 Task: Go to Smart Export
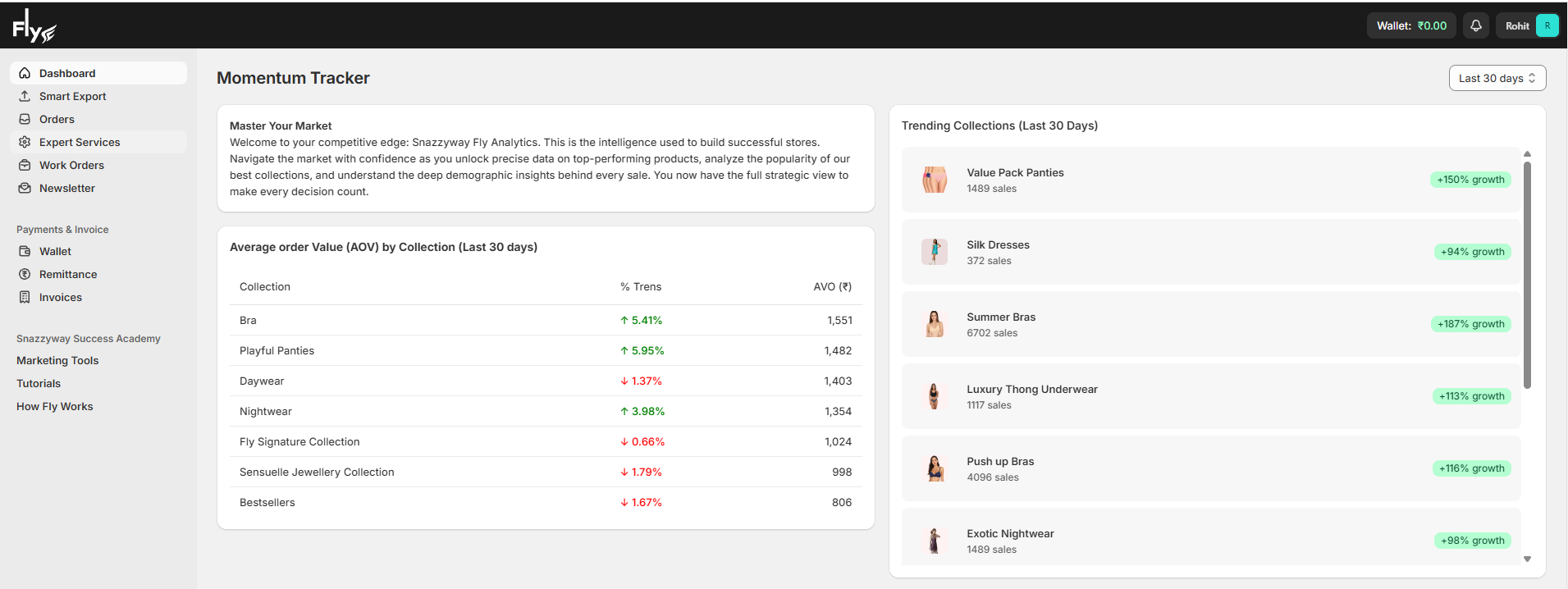point(98,96)
